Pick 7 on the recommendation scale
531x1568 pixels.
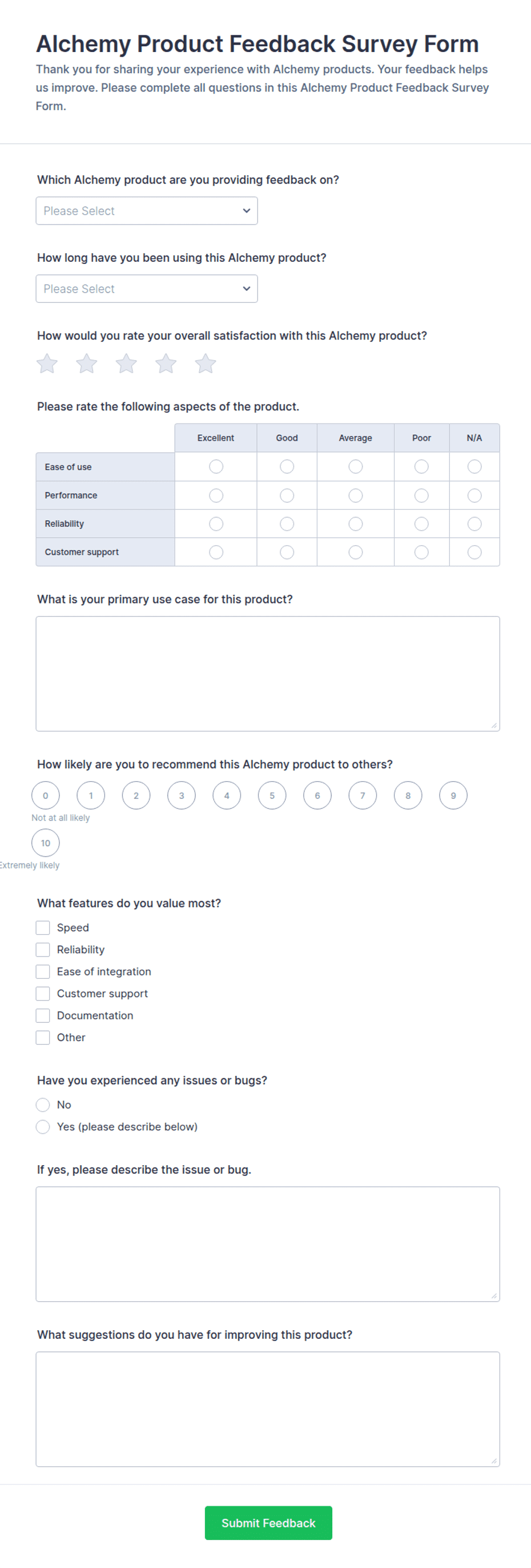363,795
